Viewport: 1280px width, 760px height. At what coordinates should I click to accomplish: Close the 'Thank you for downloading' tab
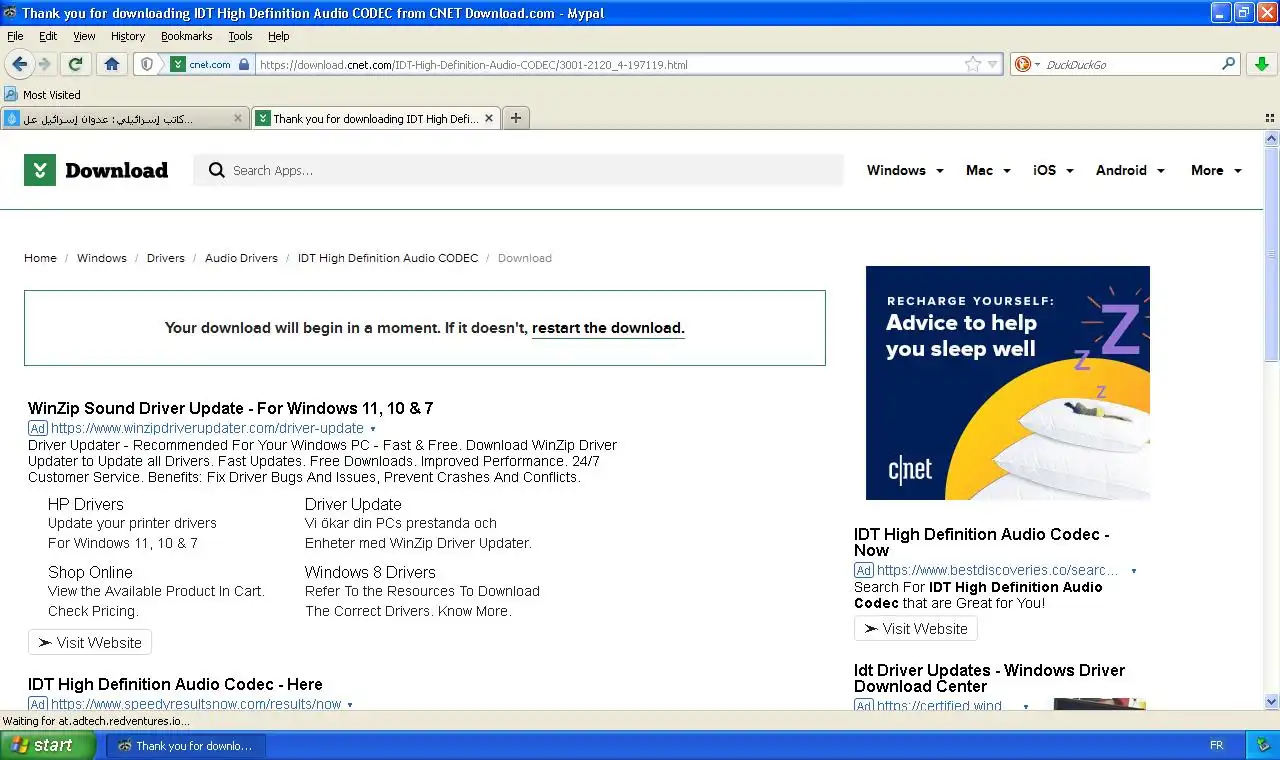click(489, 118)
